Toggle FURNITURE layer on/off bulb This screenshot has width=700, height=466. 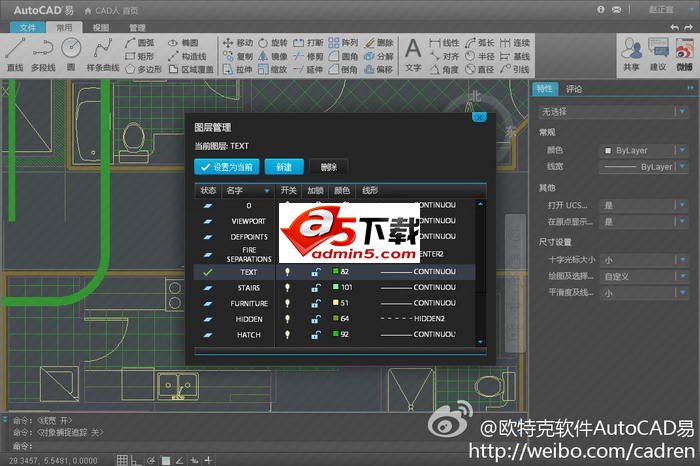click(x=288, y=303)
